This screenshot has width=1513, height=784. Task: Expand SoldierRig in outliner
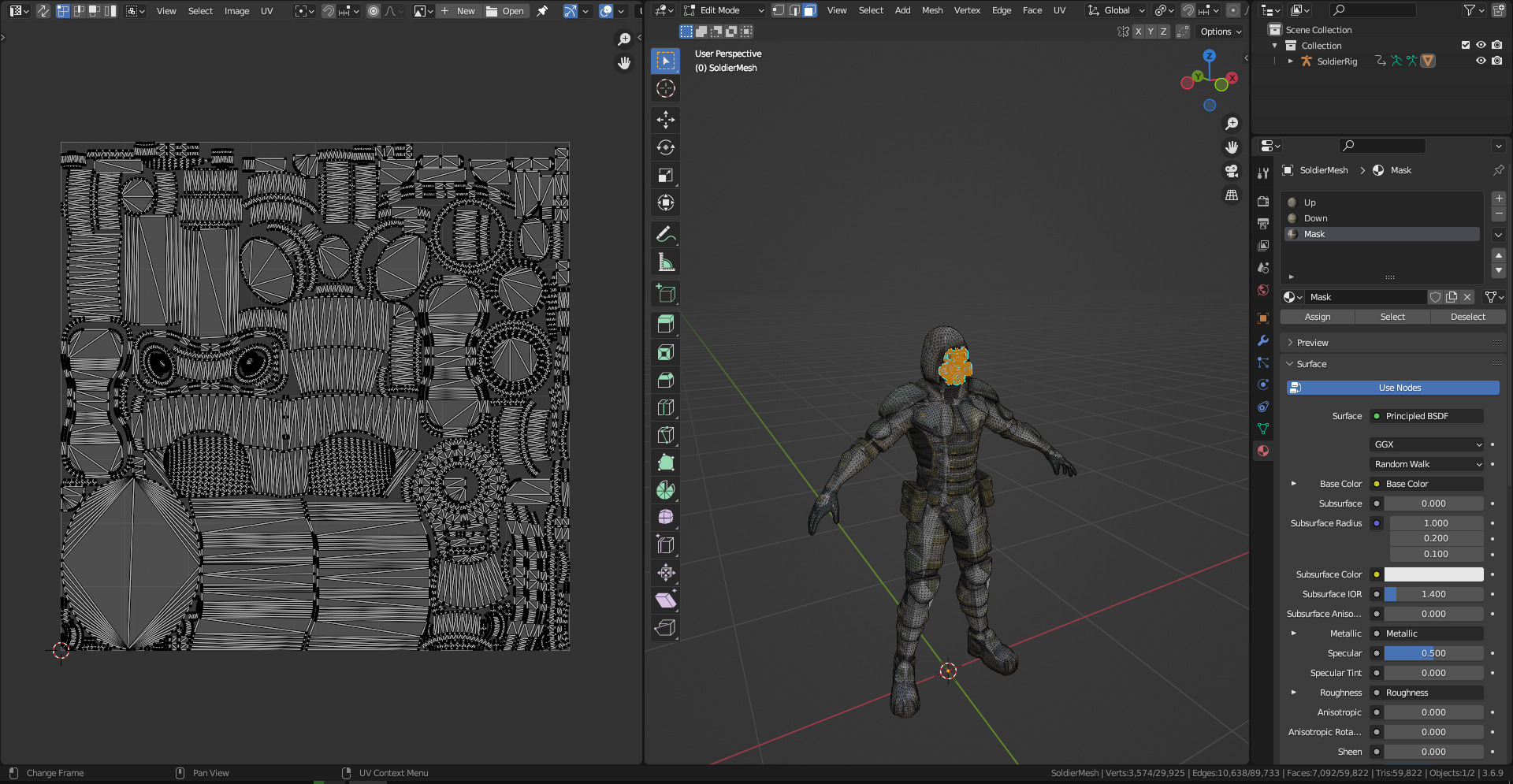1290,61
